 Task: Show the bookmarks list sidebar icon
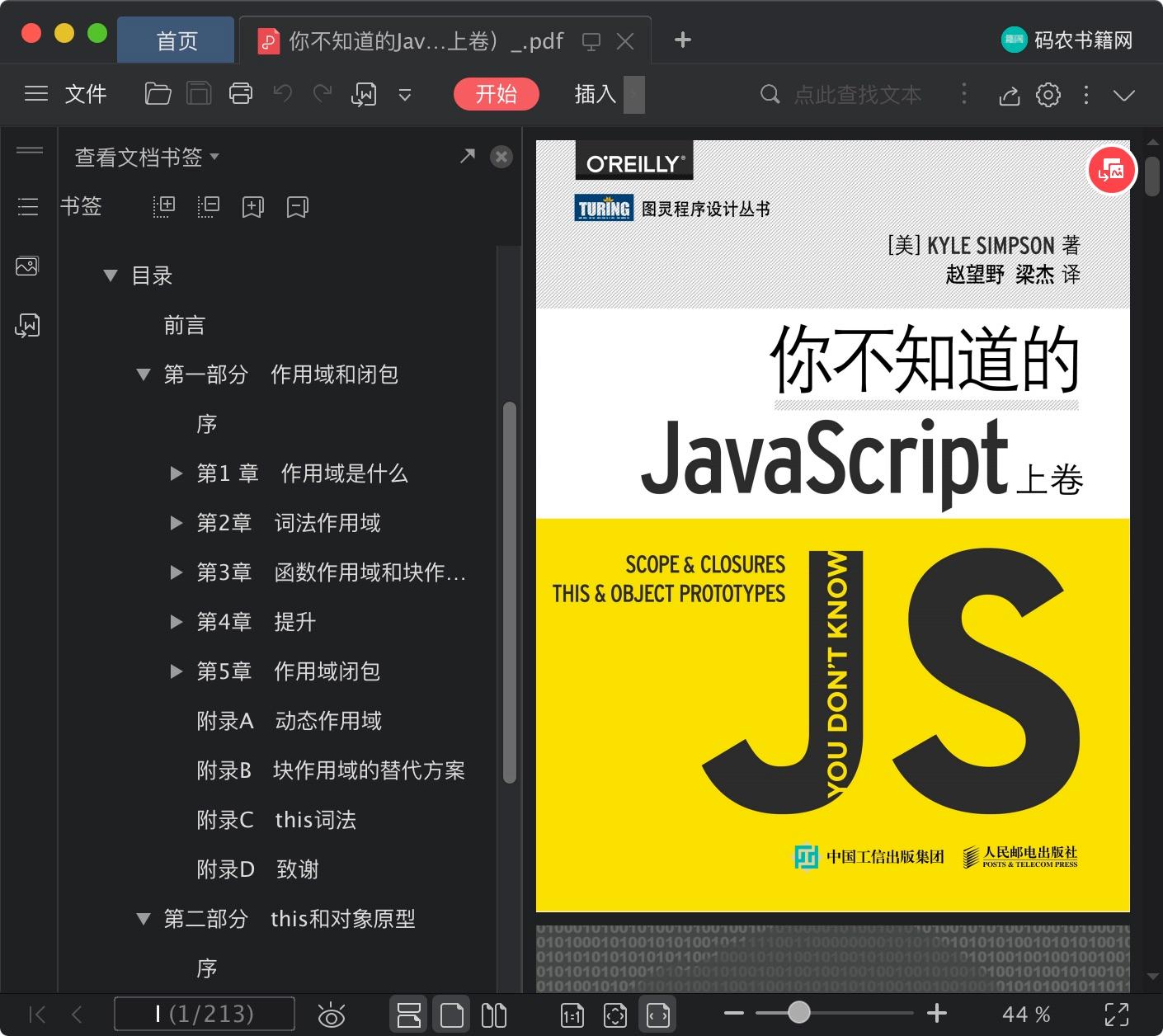[28, 206]
